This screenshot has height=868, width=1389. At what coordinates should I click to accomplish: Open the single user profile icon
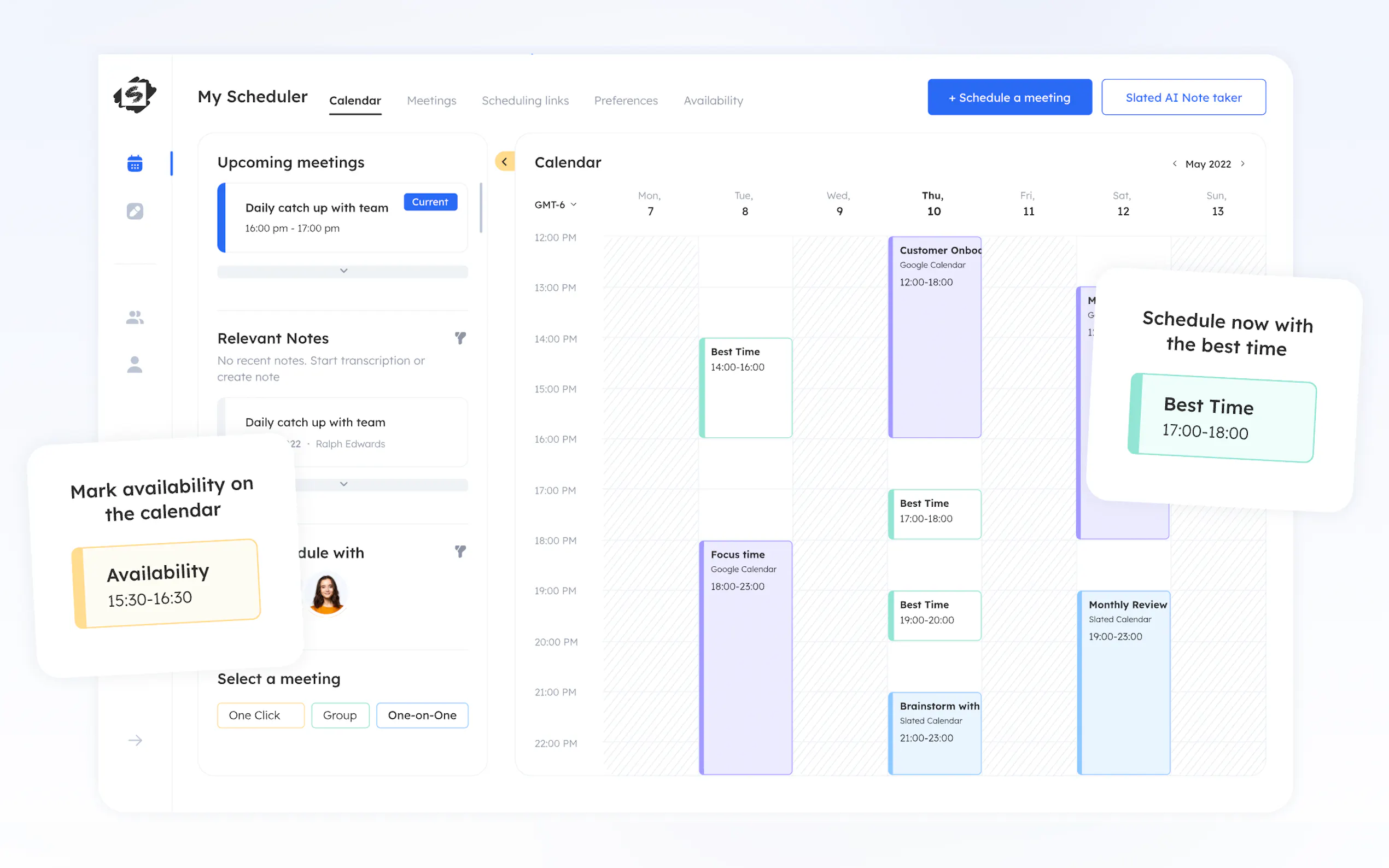click(x=135, y=365)
